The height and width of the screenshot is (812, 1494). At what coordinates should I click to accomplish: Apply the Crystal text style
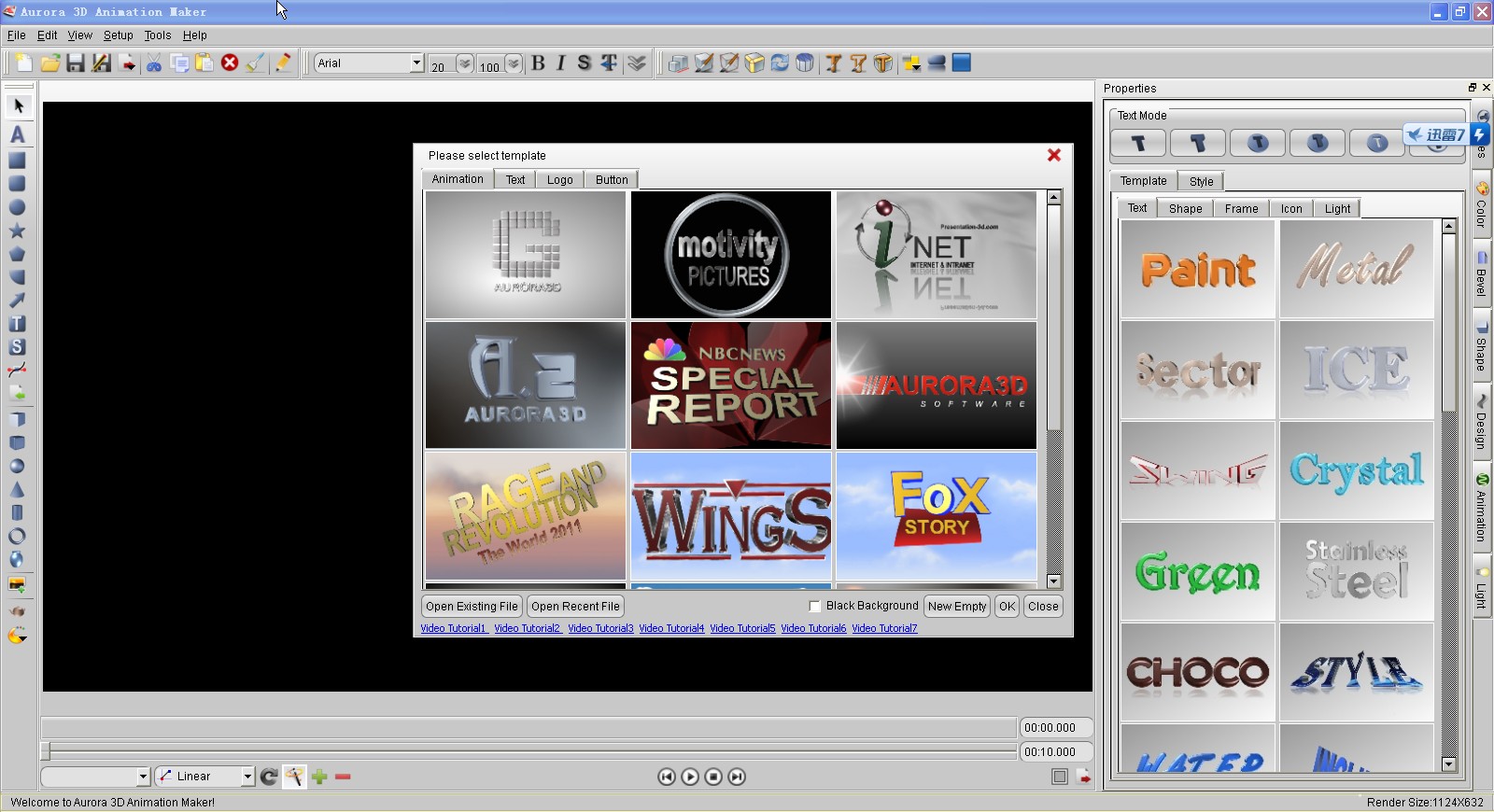point(1357,470)
